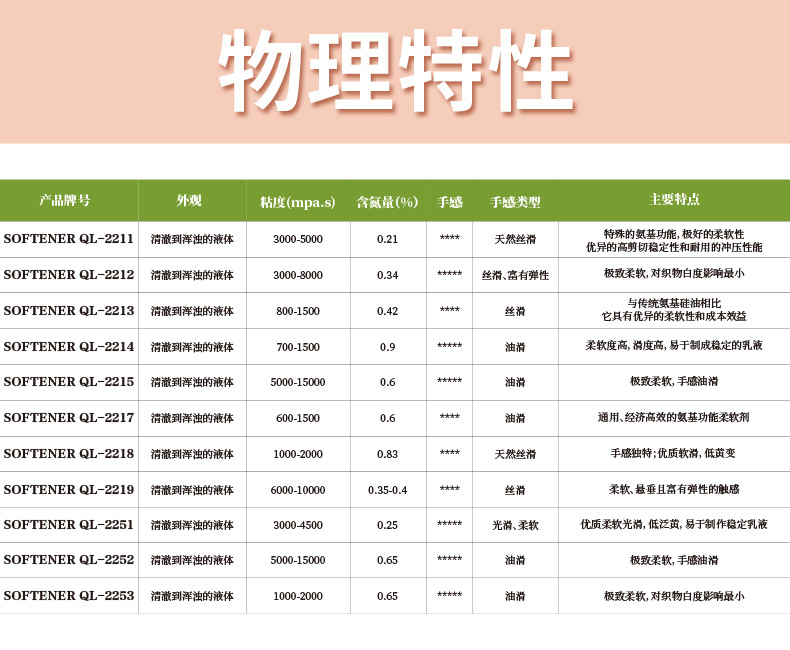Click nitrogen content value 0.9
The height and width of the screenshot is (650, 790).
(x=387, y=347)
